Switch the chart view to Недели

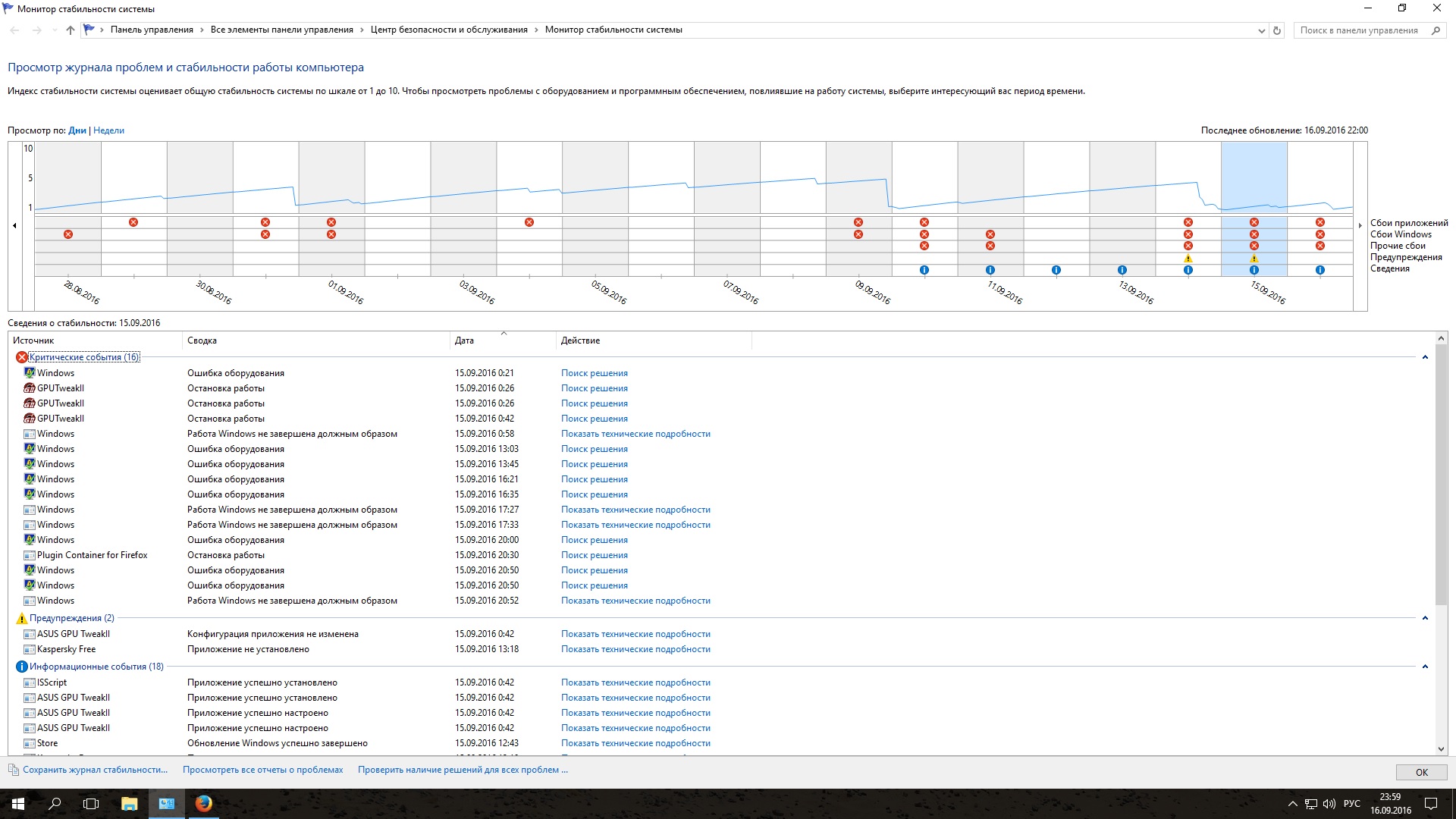108,130
